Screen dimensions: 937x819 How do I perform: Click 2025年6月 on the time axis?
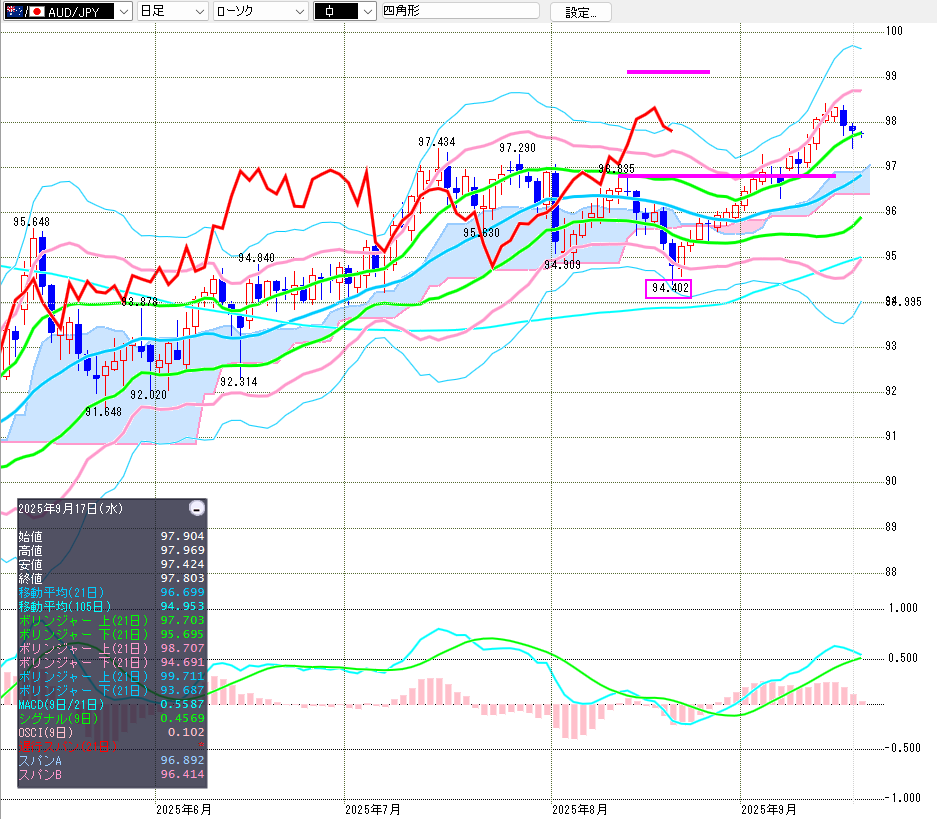pyautogui.click(x=184, y=807)
